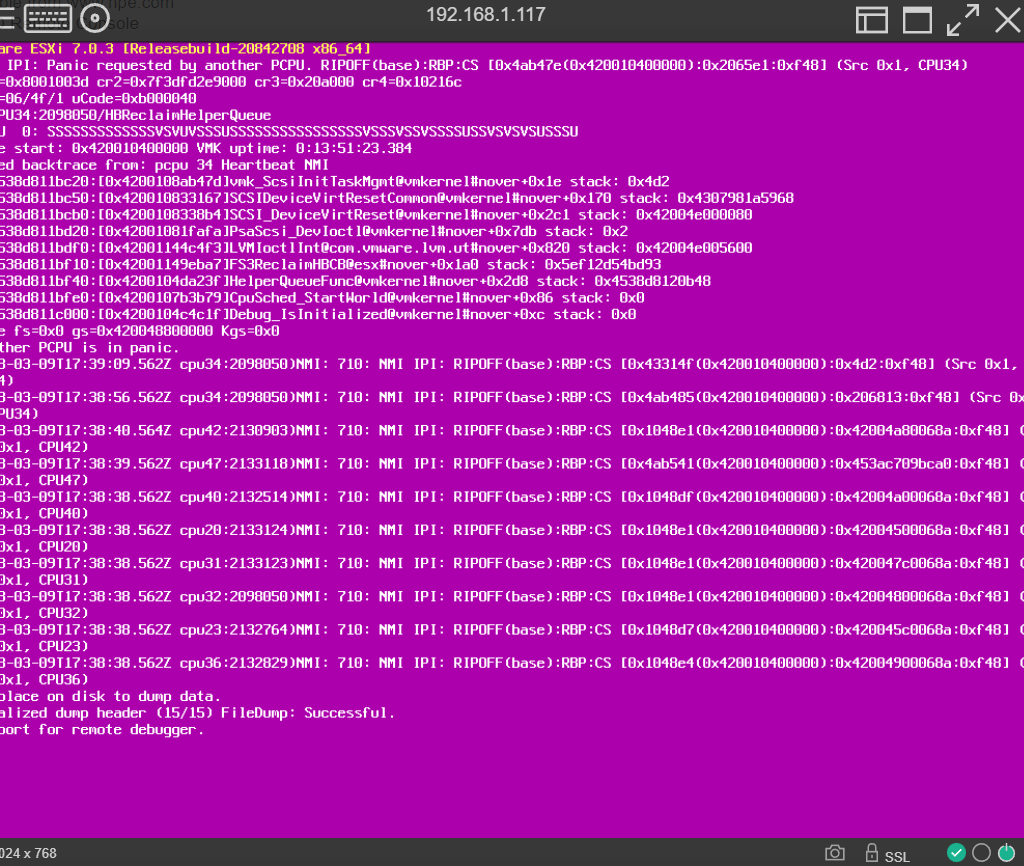Open the virtual media disc menu
The image size is (1024, 866).
[95, 18]
